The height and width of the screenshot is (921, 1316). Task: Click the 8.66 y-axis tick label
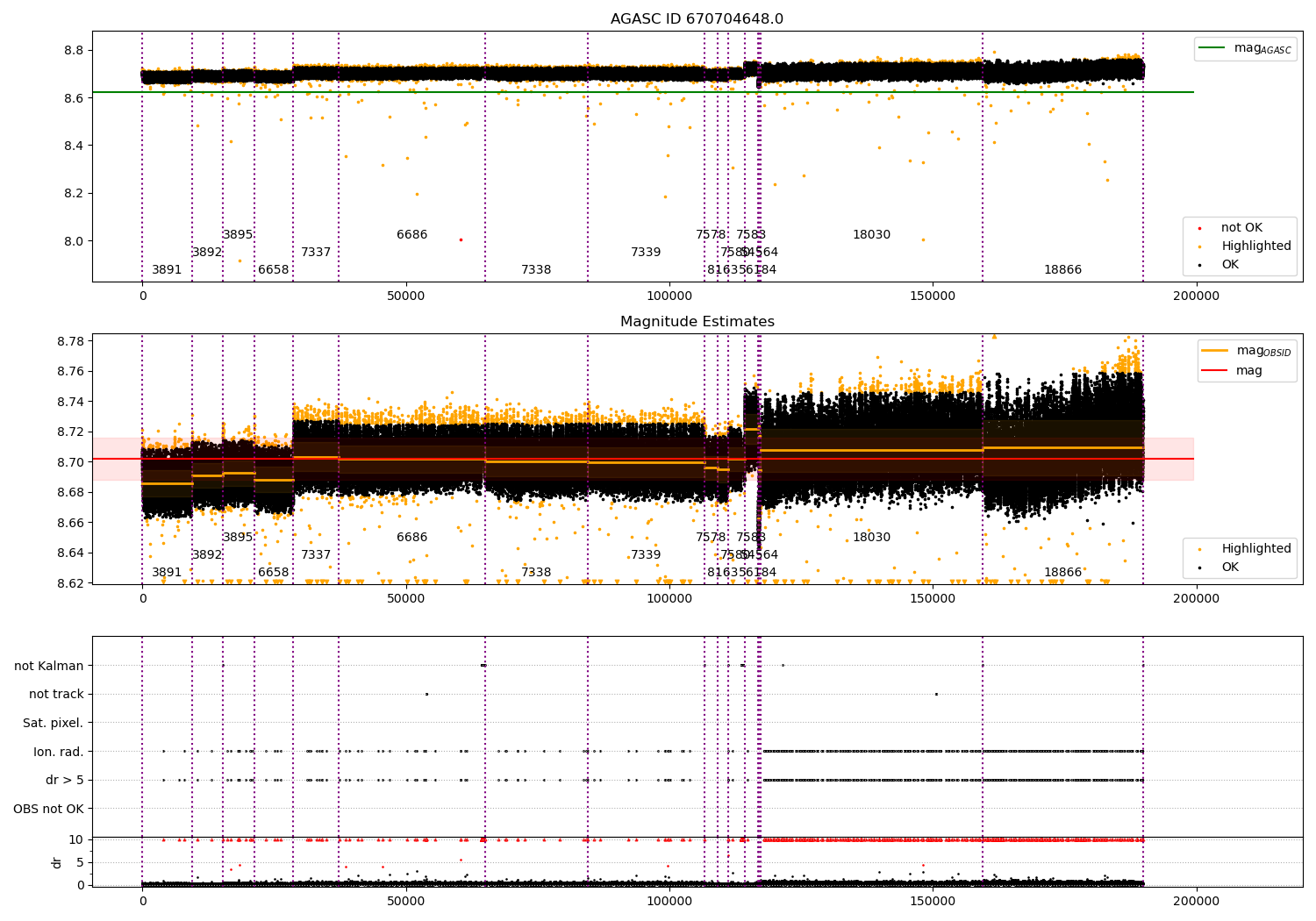point(70,523)
